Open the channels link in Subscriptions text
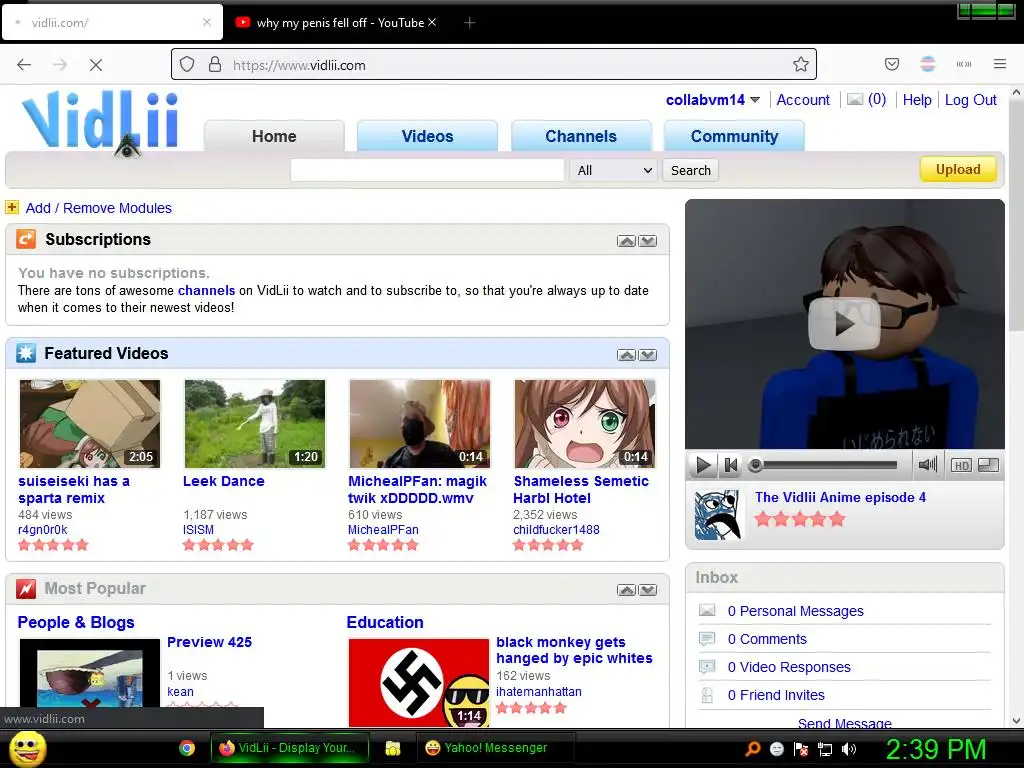 (206, 291)
